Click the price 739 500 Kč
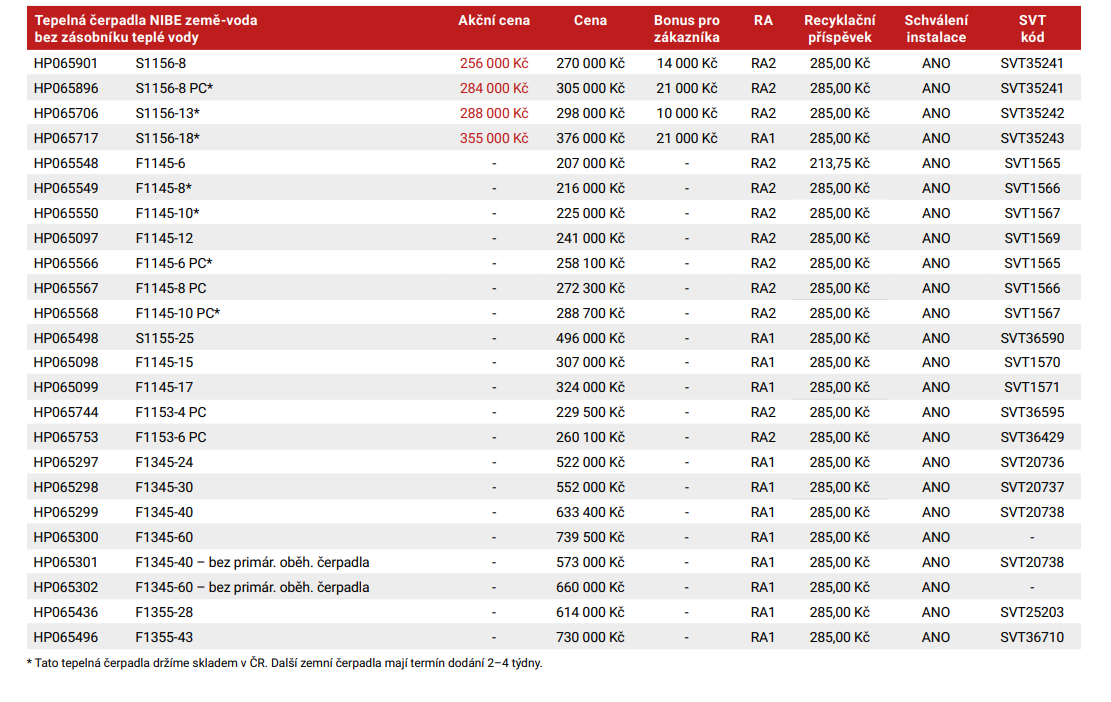 coord(590,537)
